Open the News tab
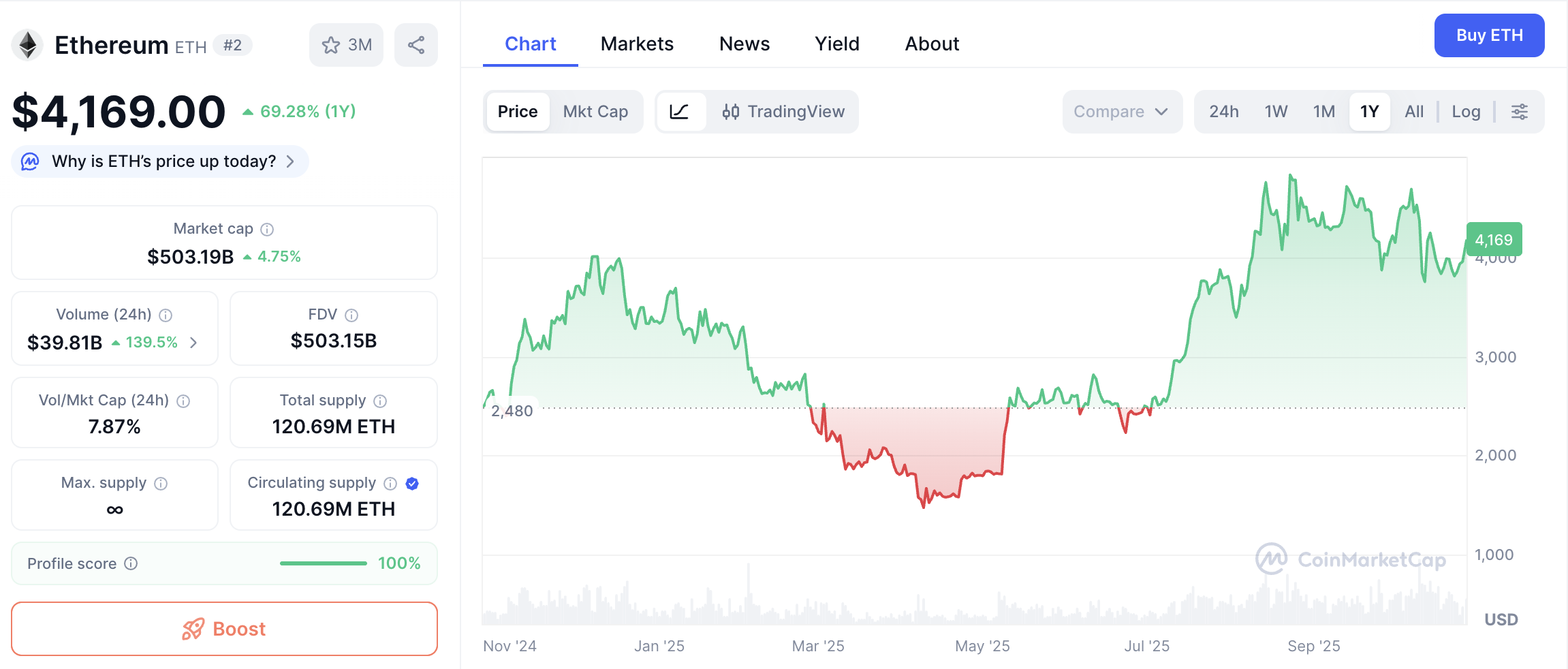Image resolution: width=1568 pixels, height=669 pixels. (x=744, y=44)
